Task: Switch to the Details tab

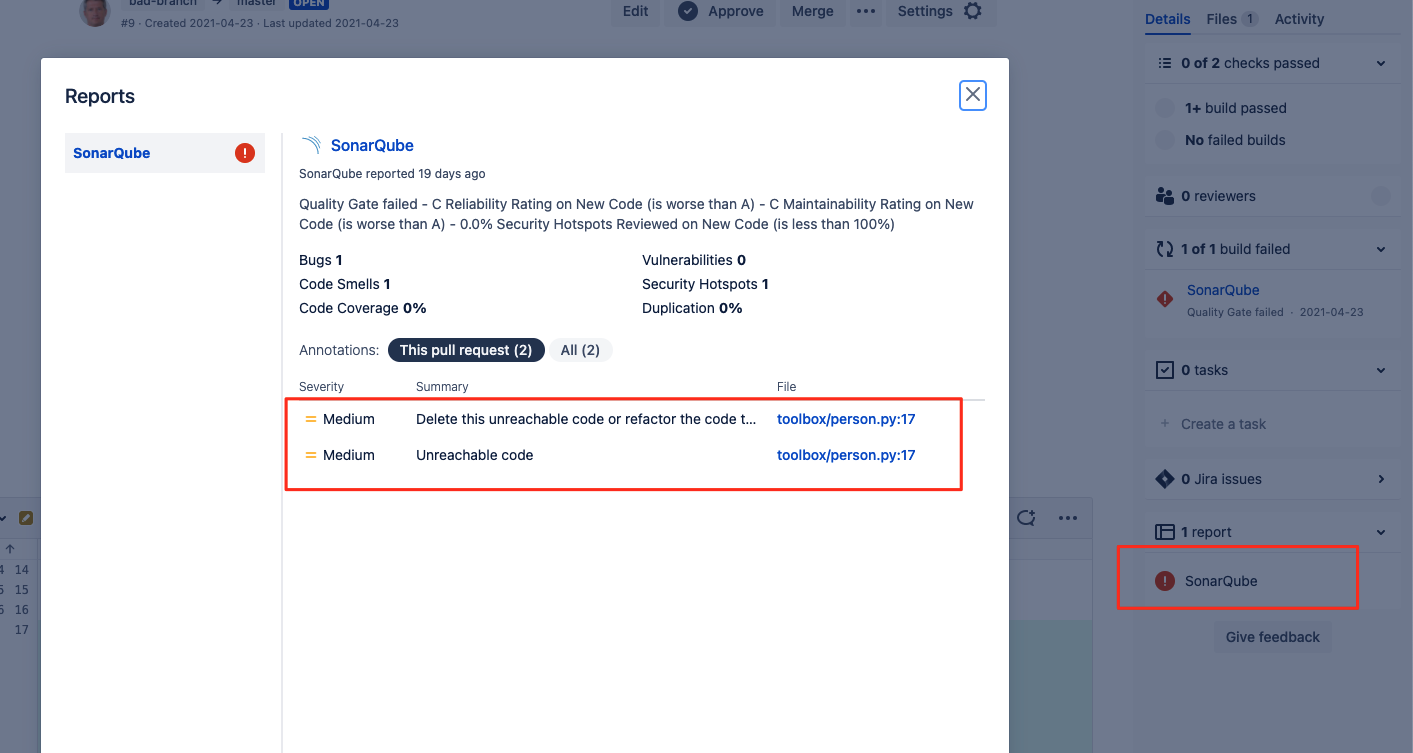Action: coord(1168,19)
